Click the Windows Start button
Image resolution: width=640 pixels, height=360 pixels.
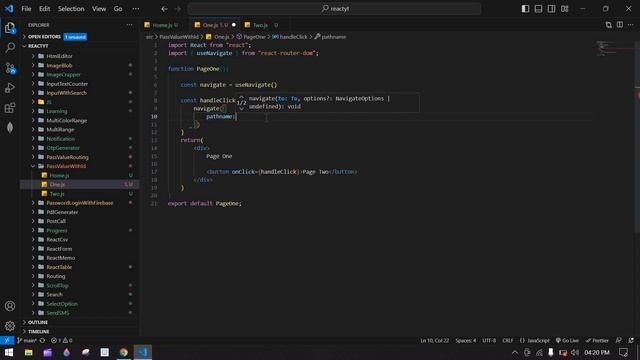(x=9, y=352)
